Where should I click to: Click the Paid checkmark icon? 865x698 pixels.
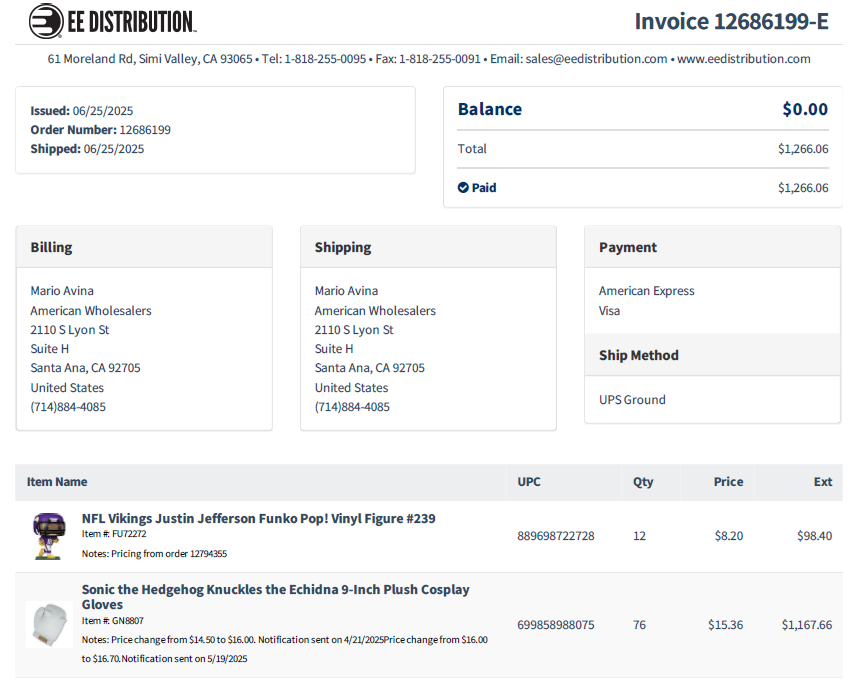(463, 187)
